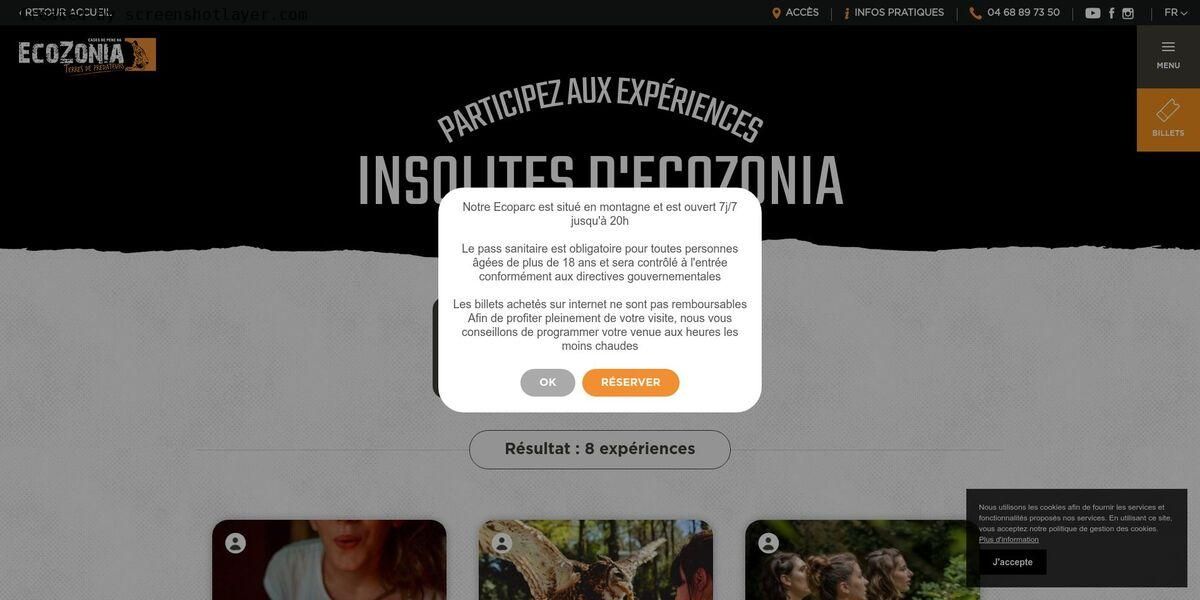Go back via RETOUR ACCUEIL link

[65, 13]
